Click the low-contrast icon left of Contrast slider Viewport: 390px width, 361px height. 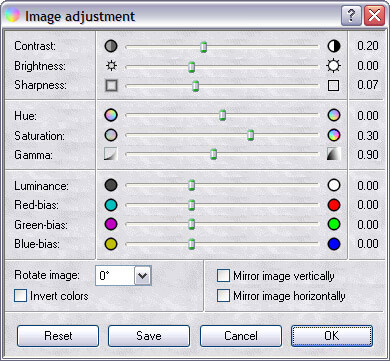click(x=111, y=46)
